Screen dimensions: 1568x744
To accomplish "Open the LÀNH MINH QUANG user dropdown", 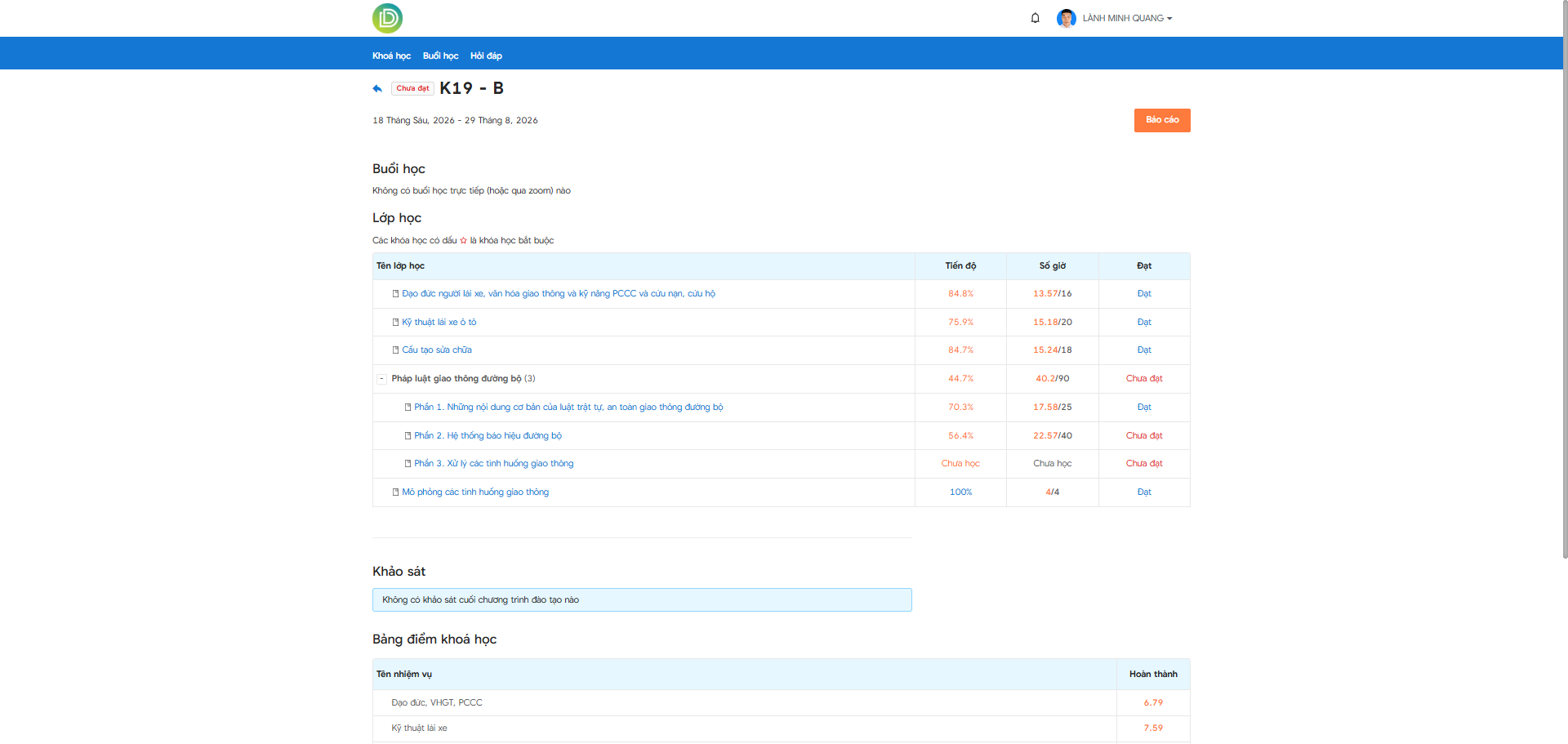I will [x=1127, y=18].
